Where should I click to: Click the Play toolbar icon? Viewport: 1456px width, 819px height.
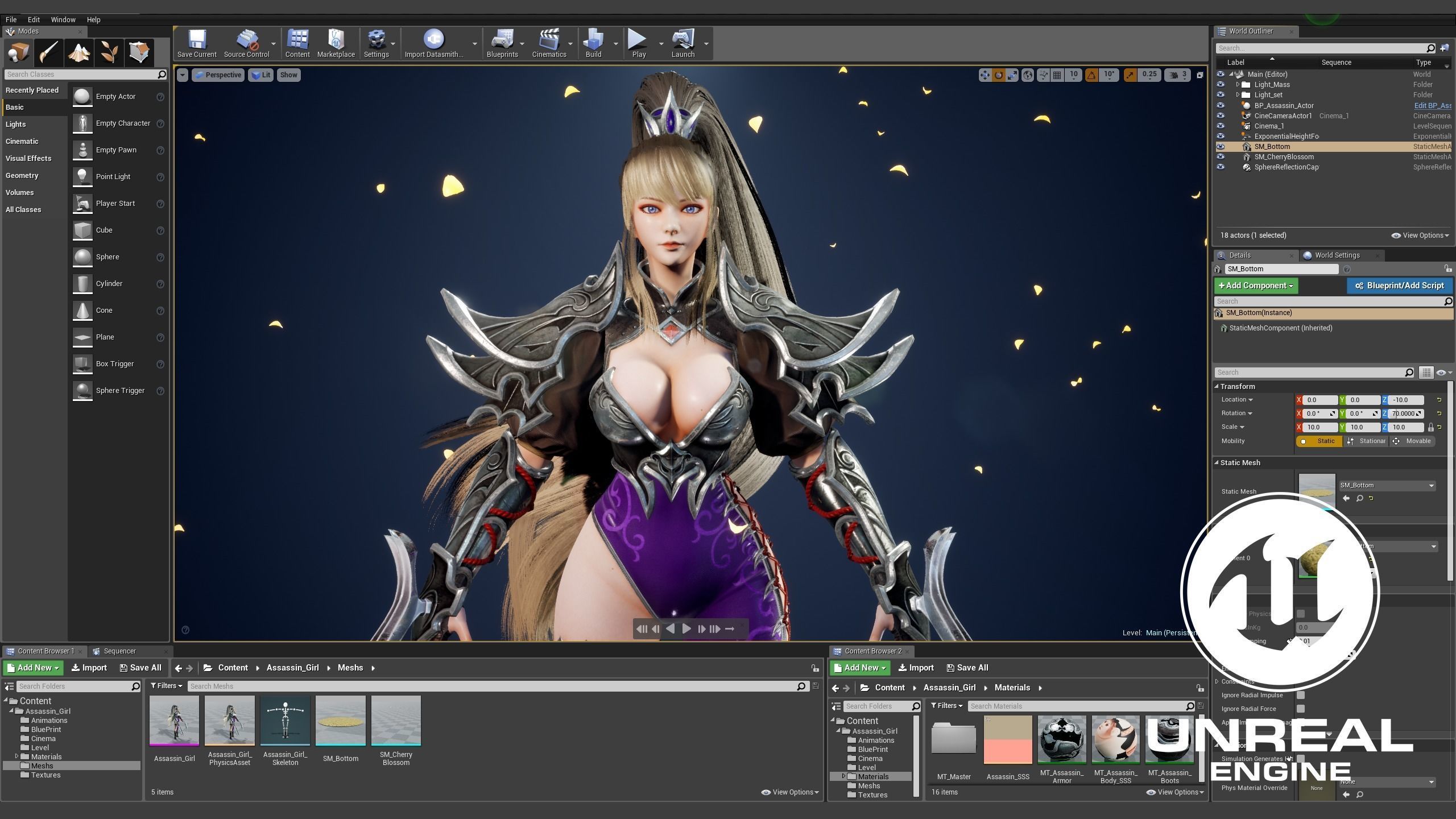coord(638,43)
